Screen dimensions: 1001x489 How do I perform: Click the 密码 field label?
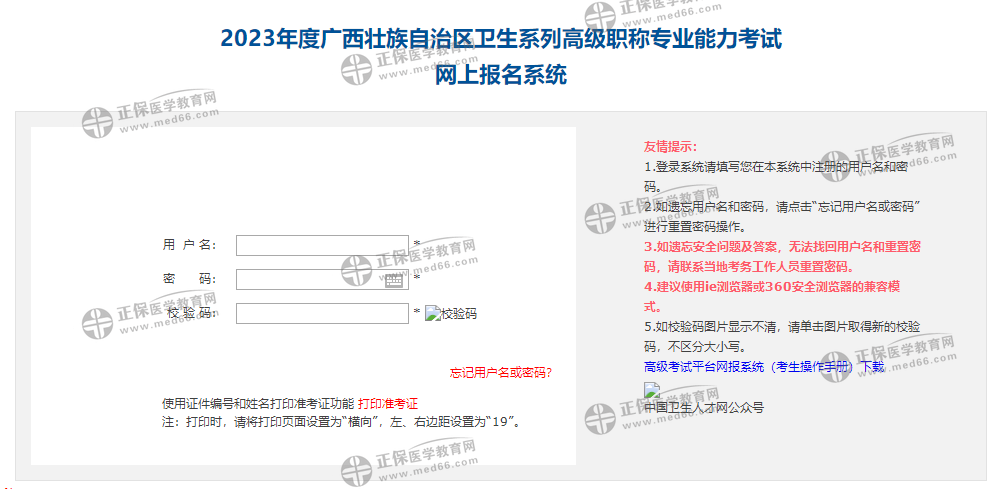pyautogui.click(x=189, y=280)
